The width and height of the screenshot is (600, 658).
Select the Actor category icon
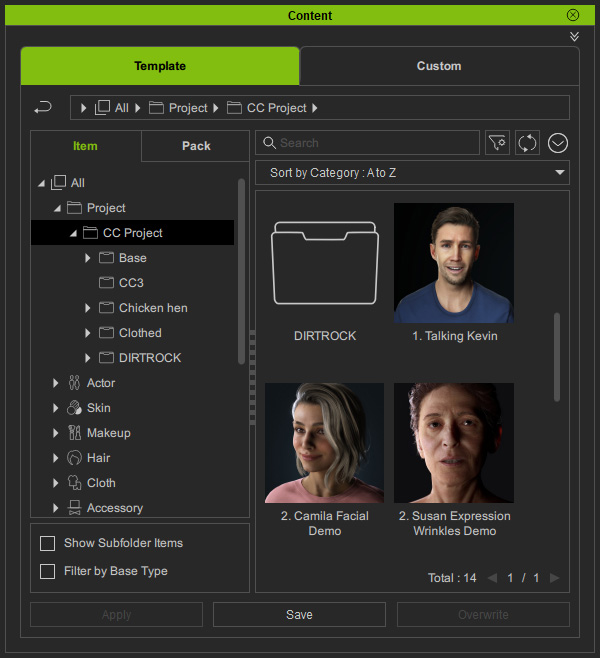(74, 383)
